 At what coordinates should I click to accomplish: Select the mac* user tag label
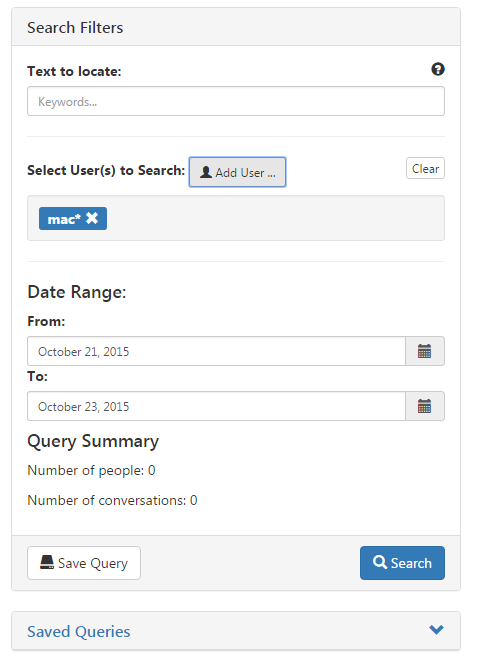coord(64,219)
